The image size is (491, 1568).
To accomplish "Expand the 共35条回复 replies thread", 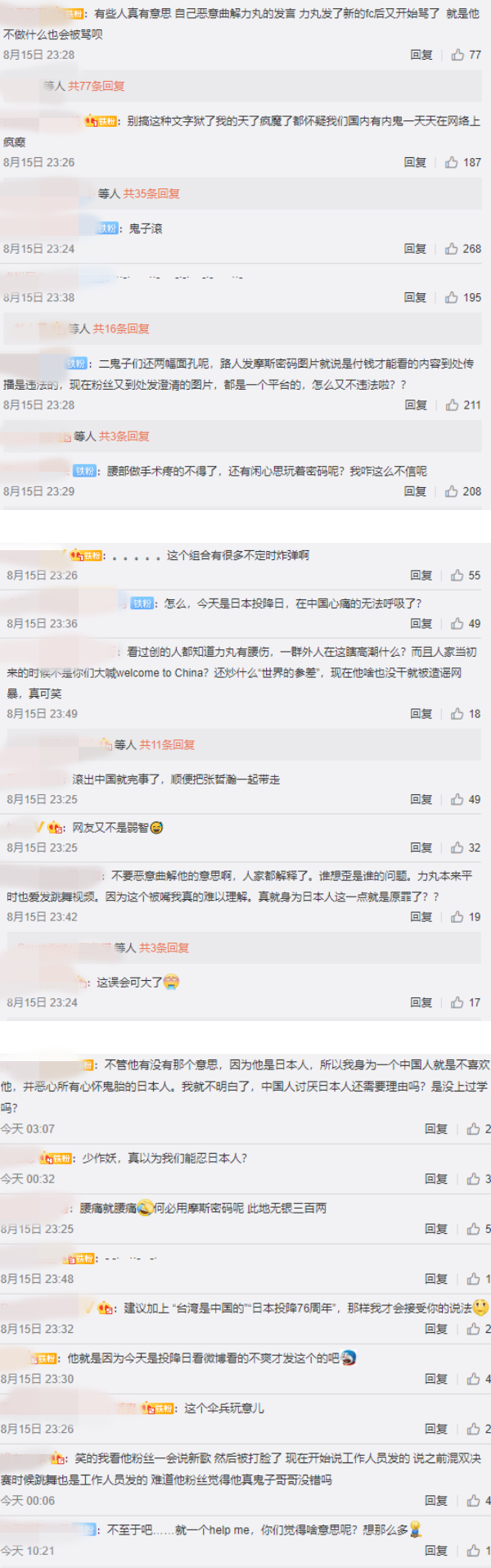I will [x=151, y=194].
